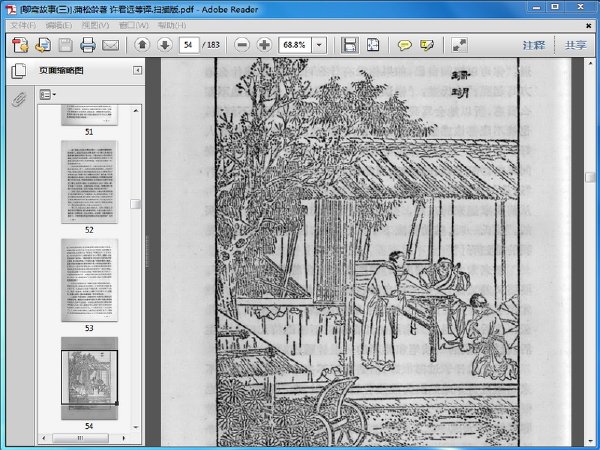The height and width of the screenshot is (450, 600).
Task: Select page 53 thumbnail
Action: point(89,280)
